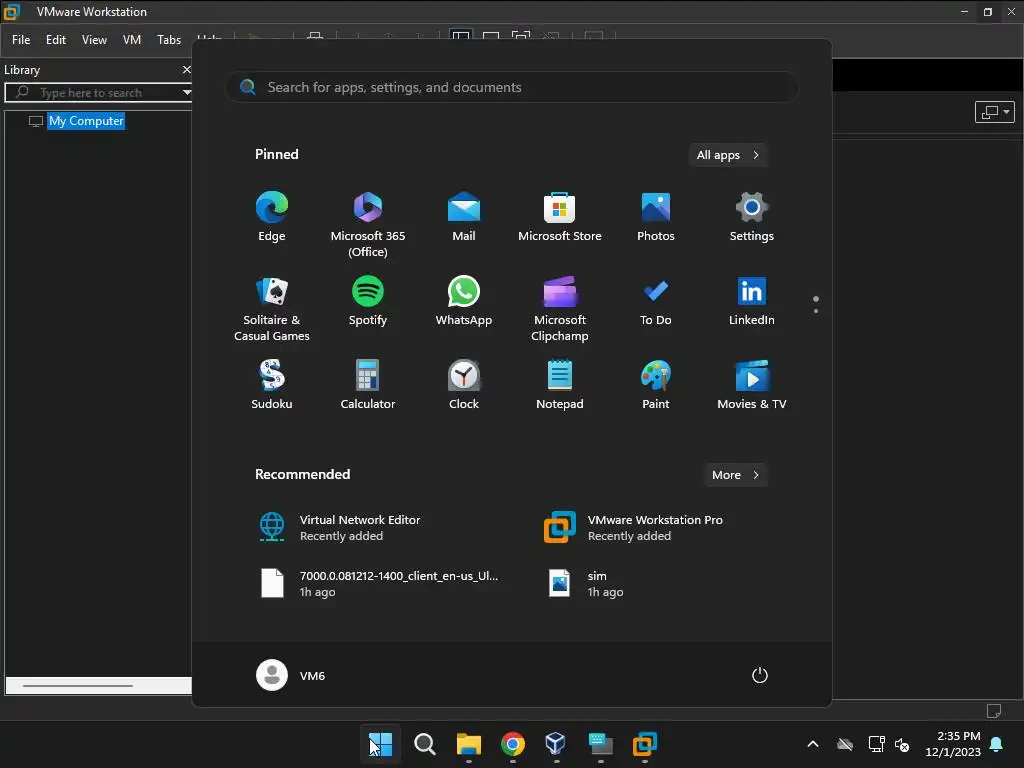Open Microsoft Store
Image resolution: width=1024 pixels, height=768 pixels.
tap(560, 217)
